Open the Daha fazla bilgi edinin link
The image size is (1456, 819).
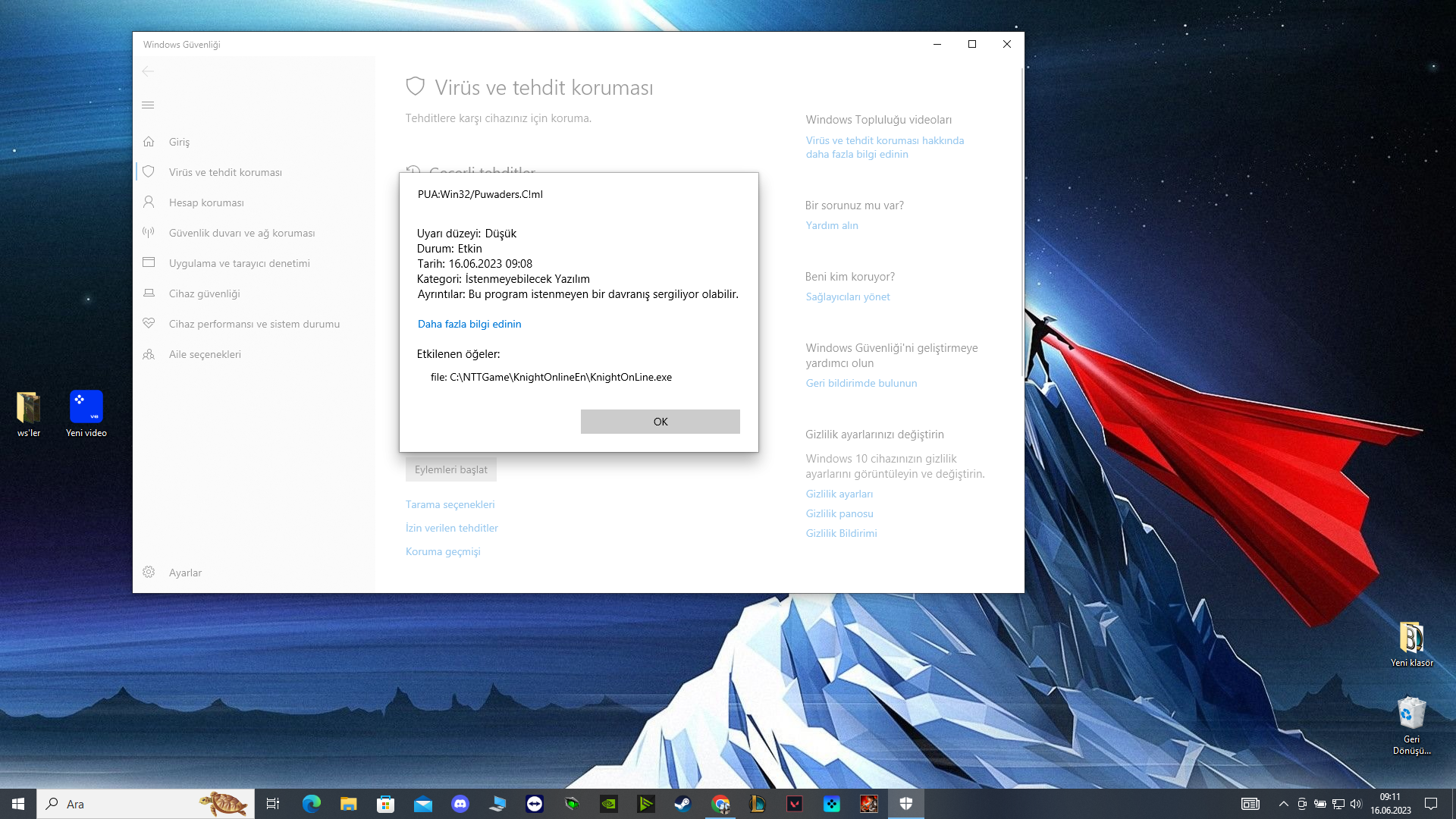point(469,324)
